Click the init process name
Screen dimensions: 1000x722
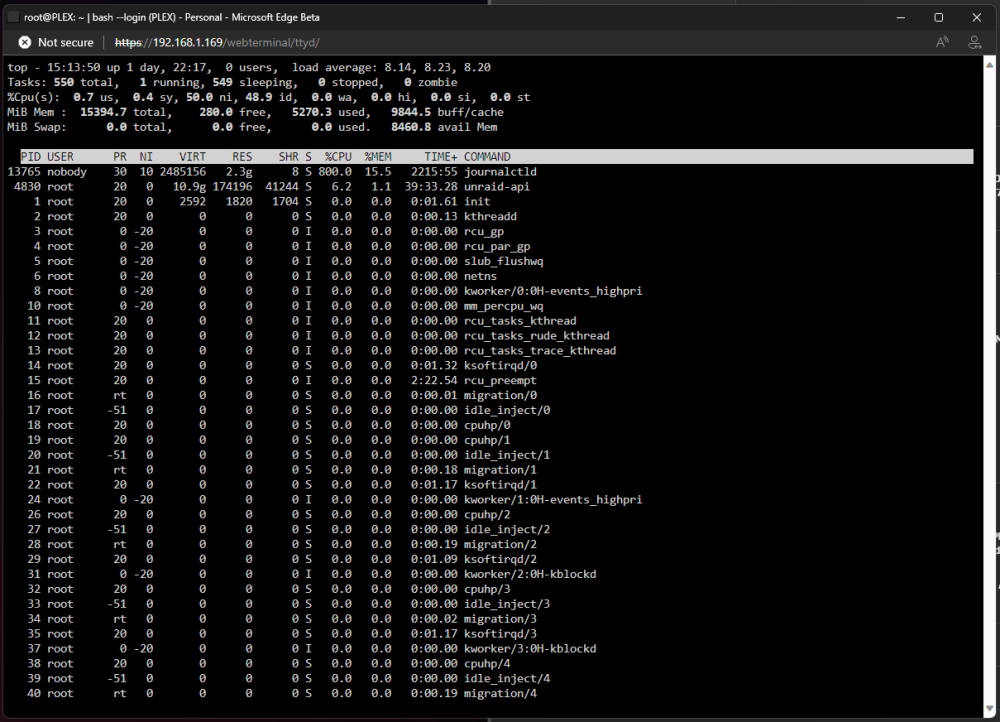[x=477, y=202]
